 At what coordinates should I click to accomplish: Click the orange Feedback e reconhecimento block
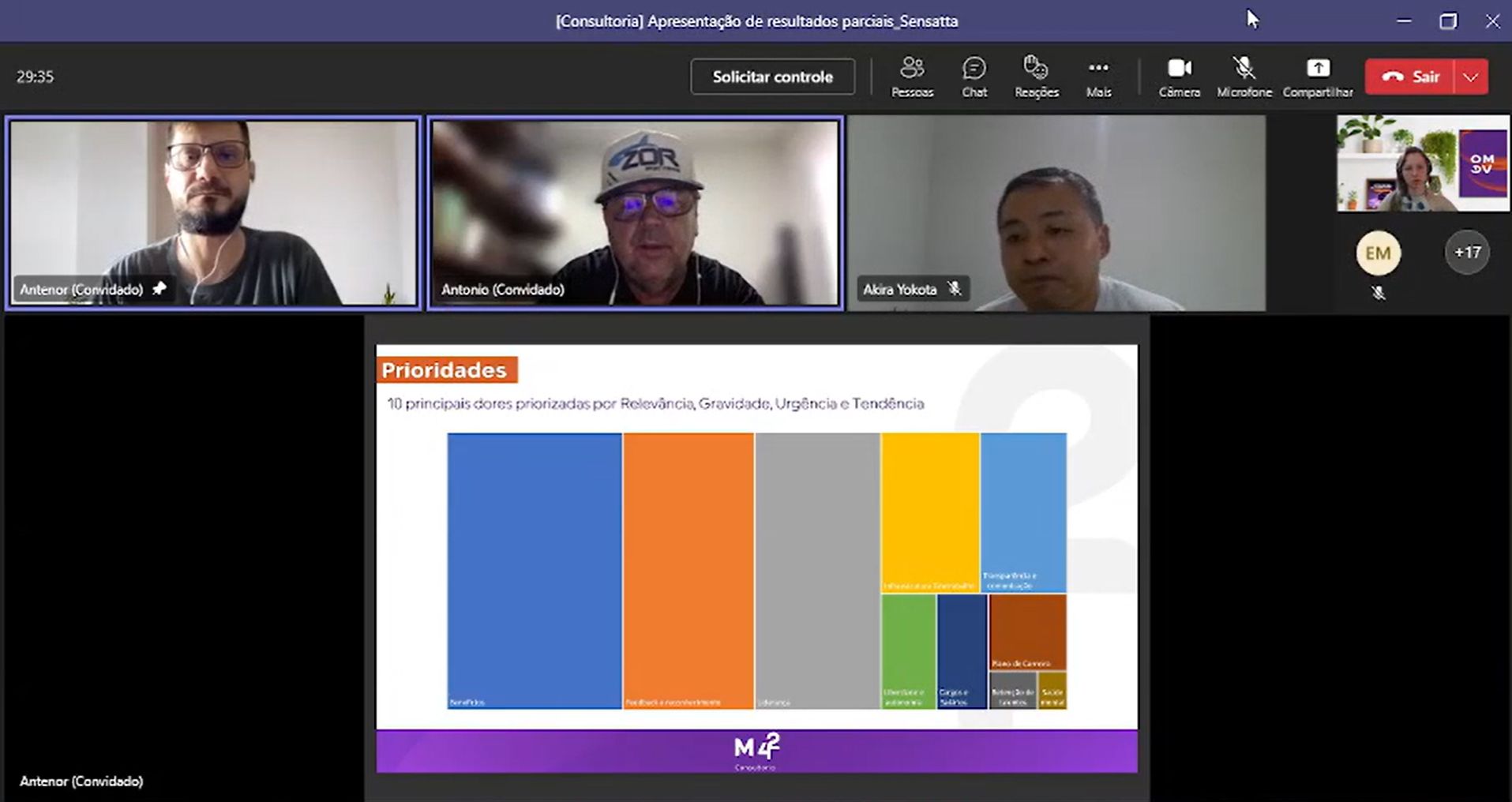click(688, 568)
